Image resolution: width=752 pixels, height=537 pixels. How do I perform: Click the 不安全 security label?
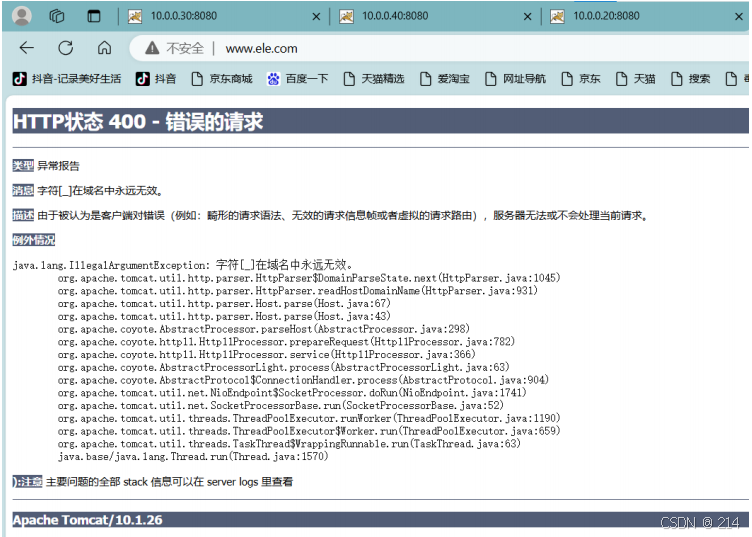(x=185, y=48)
